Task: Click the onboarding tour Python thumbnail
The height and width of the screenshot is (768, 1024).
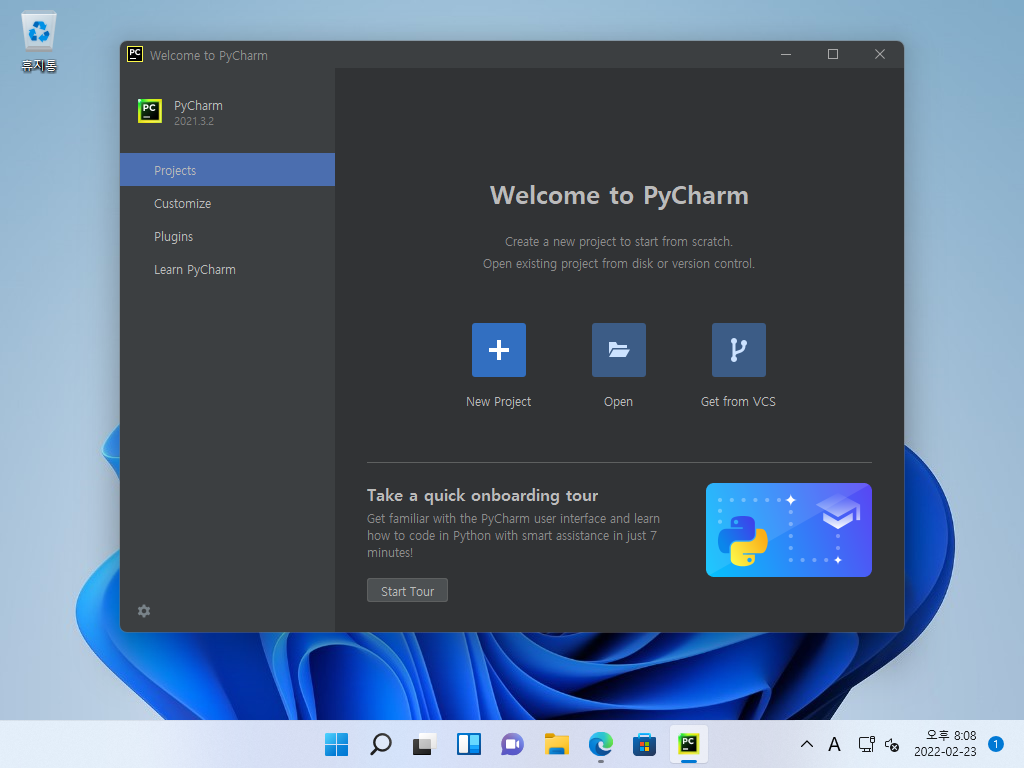Action: coord(789,530)
